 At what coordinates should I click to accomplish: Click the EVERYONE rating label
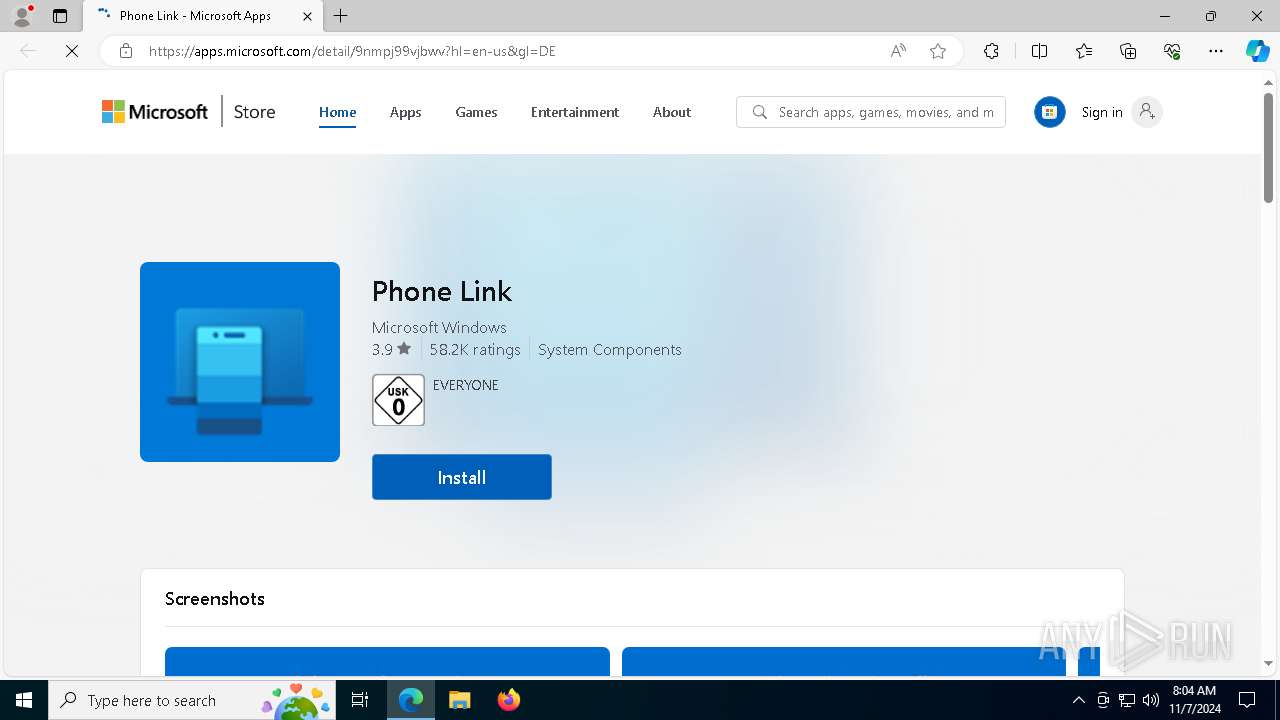pos(466,385)
